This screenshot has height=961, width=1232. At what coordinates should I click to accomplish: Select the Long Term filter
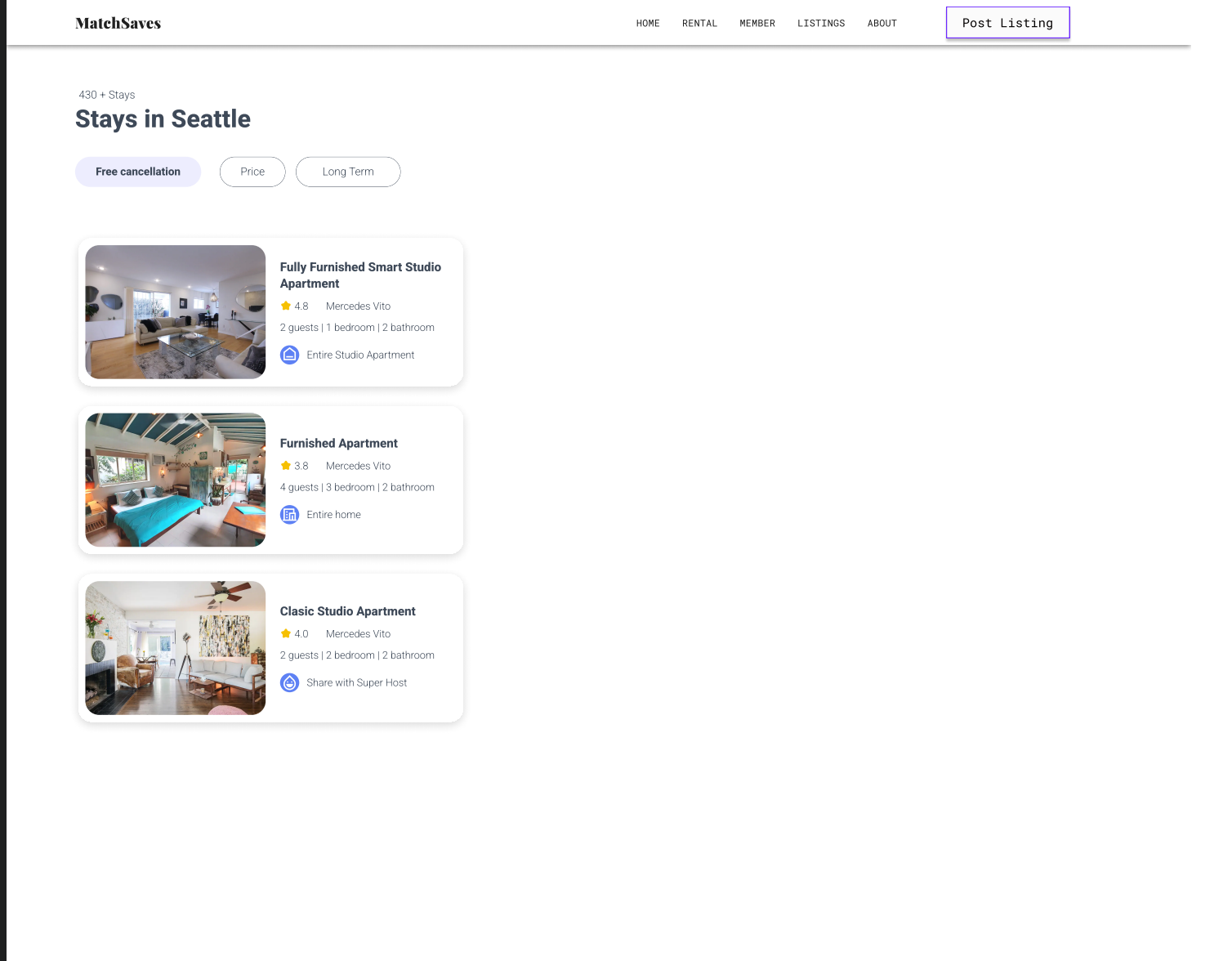coord(348,172)
